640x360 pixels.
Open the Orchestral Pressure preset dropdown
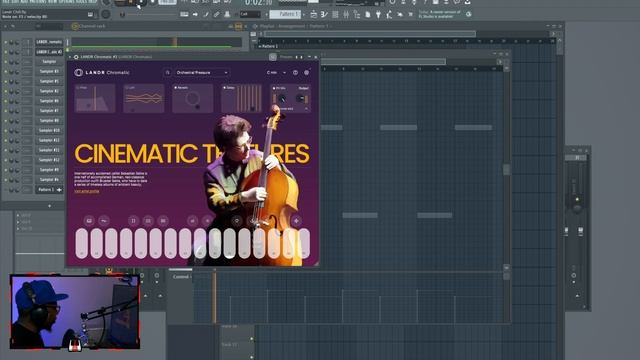pyautogui.click(x=202, y=73)
